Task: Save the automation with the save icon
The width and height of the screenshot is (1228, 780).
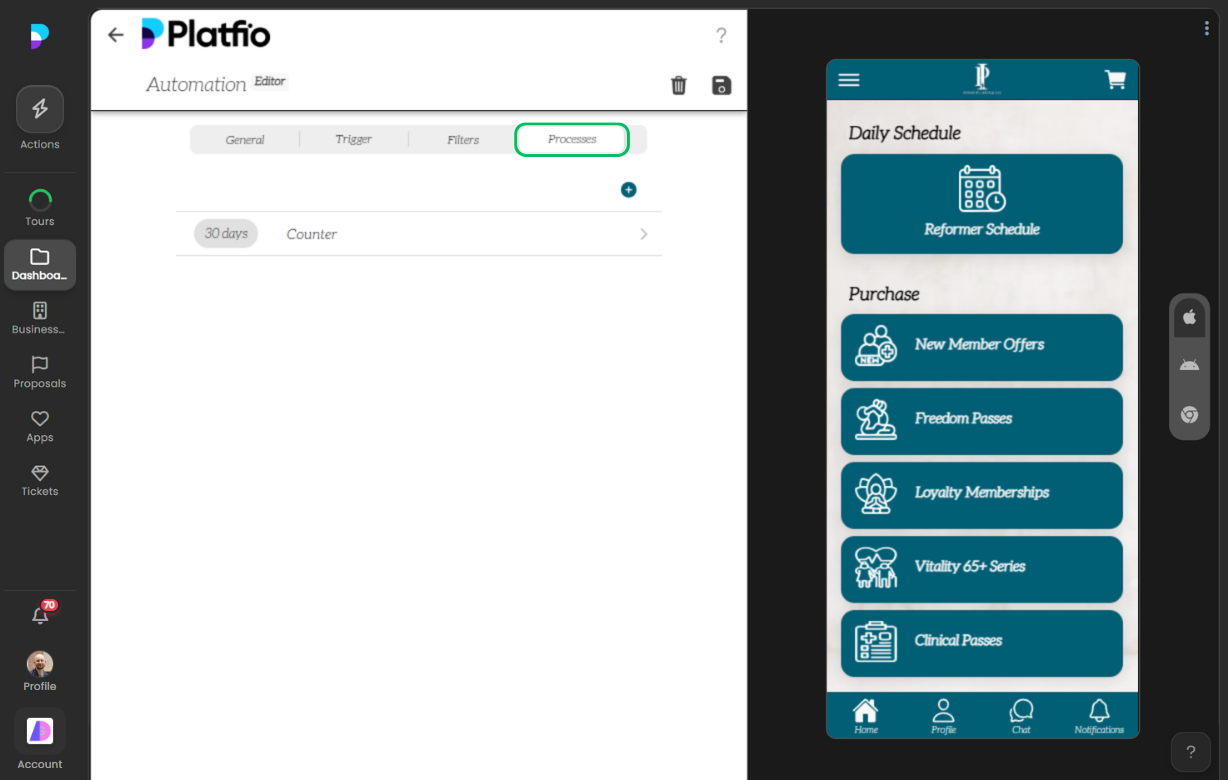Action: click(721, 86)
